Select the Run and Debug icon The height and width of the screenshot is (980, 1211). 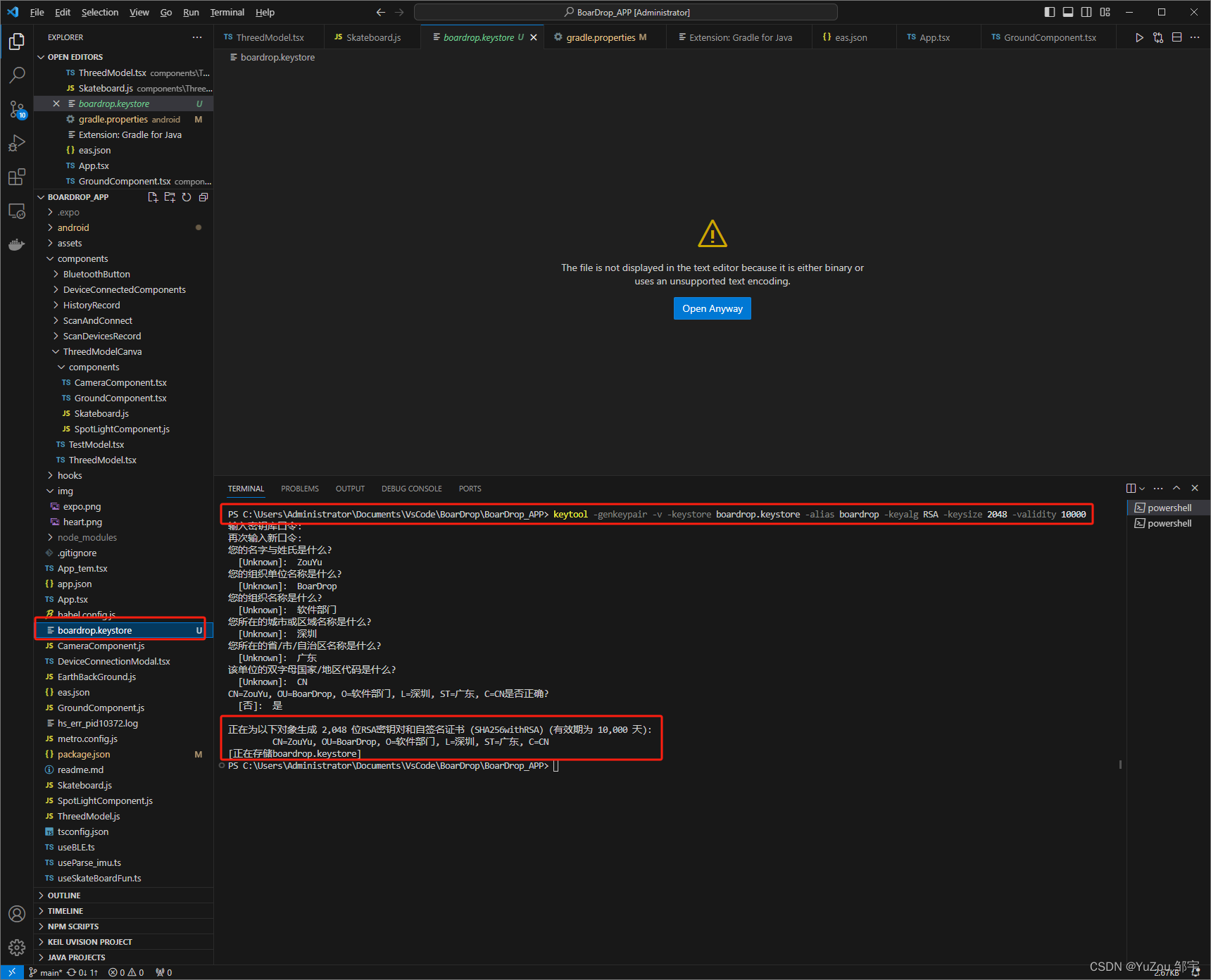[16, 143]
